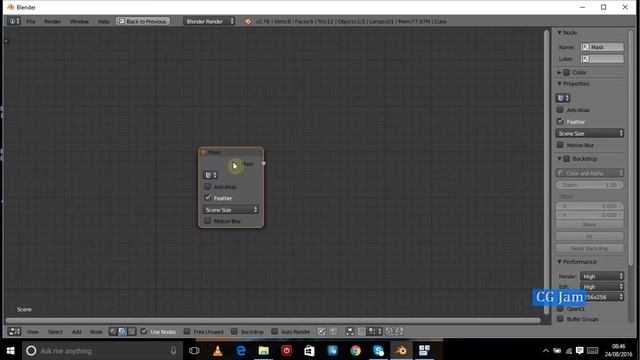Select the texture nodes tree type icon
Image resolution: width=640 pixels, height=360 pixels.
131,331
